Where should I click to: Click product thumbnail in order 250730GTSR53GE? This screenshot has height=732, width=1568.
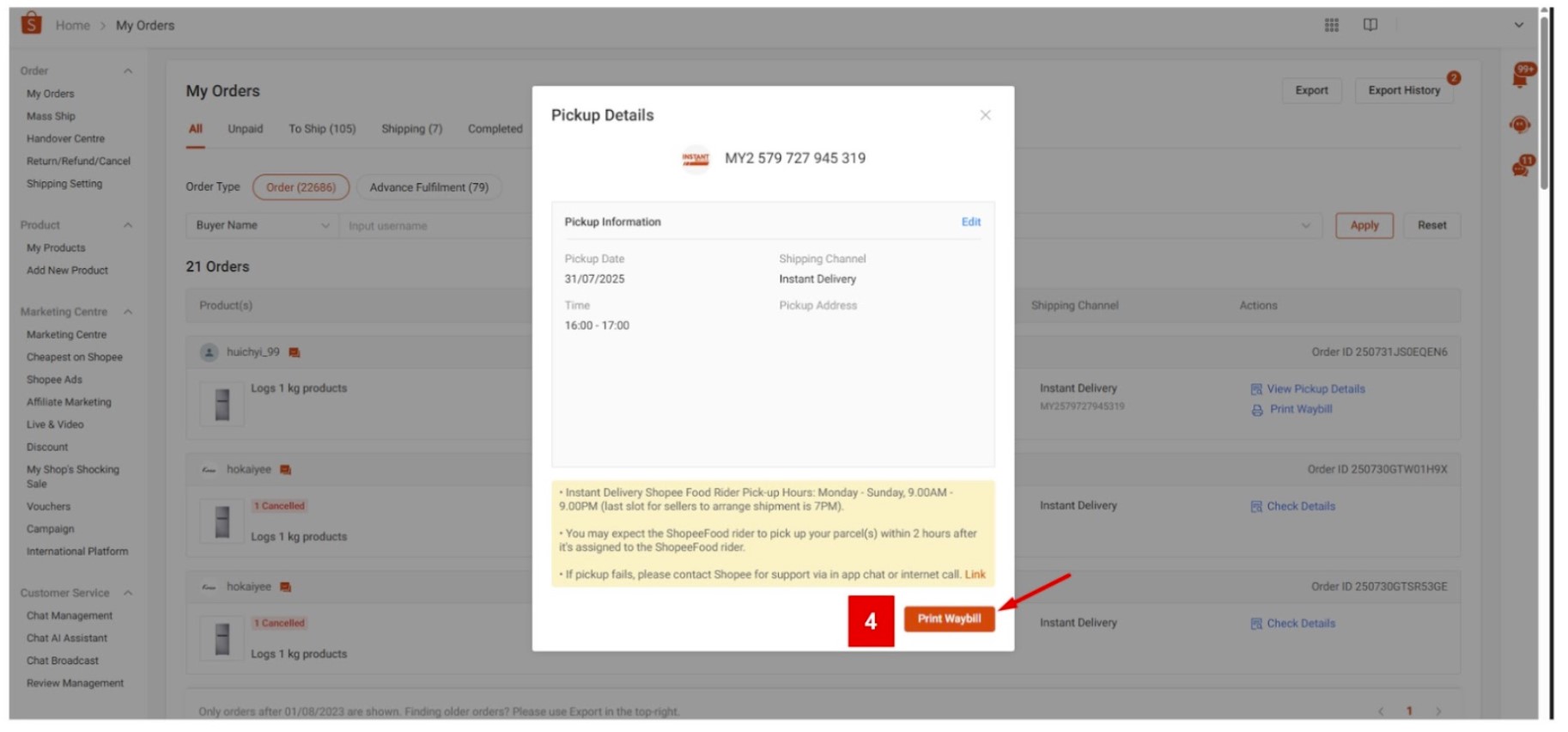point(222,639)
